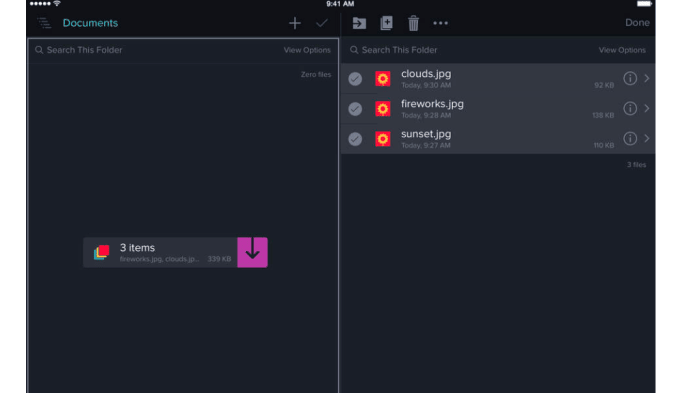Viewport: 700px width, 393px height.
Task: Show info for clouds.jpg
Action: click(630, 79)
